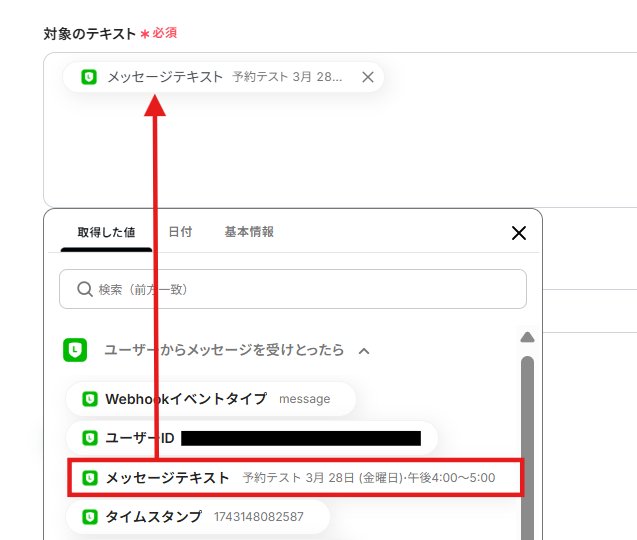Insert the ユーザーID value
Image resolution: width=637 pixels, height=540 pixels.
(252, 438)
